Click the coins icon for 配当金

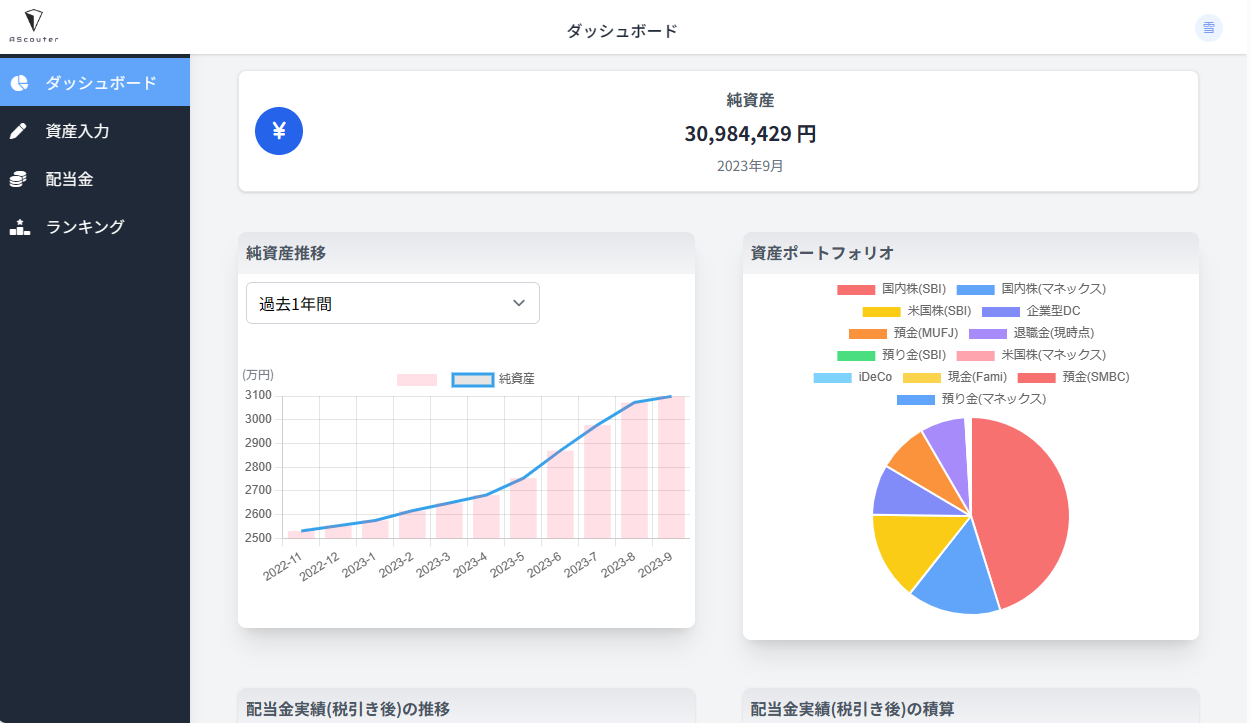[19, 179]
